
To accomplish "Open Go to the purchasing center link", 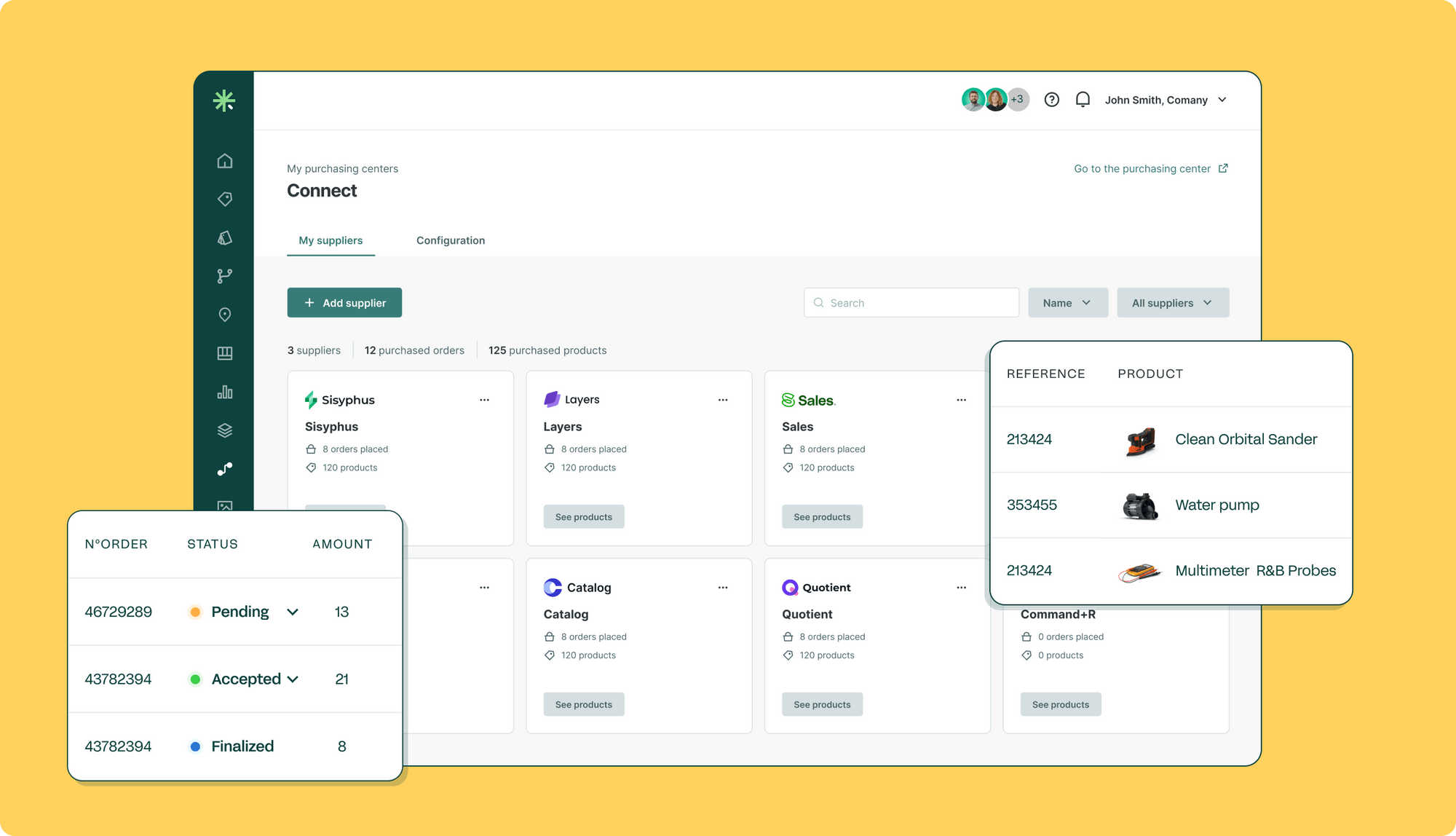I will point(1143,168).
